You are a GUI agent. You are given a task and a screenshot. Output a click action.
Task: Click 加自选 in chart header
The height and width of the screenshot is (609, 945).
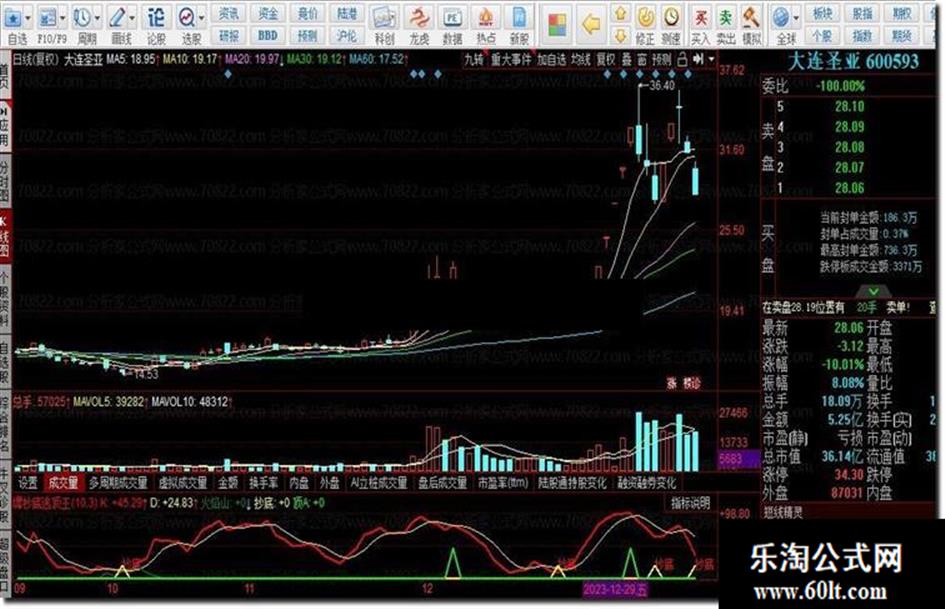pyautogui.click(x=551, y=59)
